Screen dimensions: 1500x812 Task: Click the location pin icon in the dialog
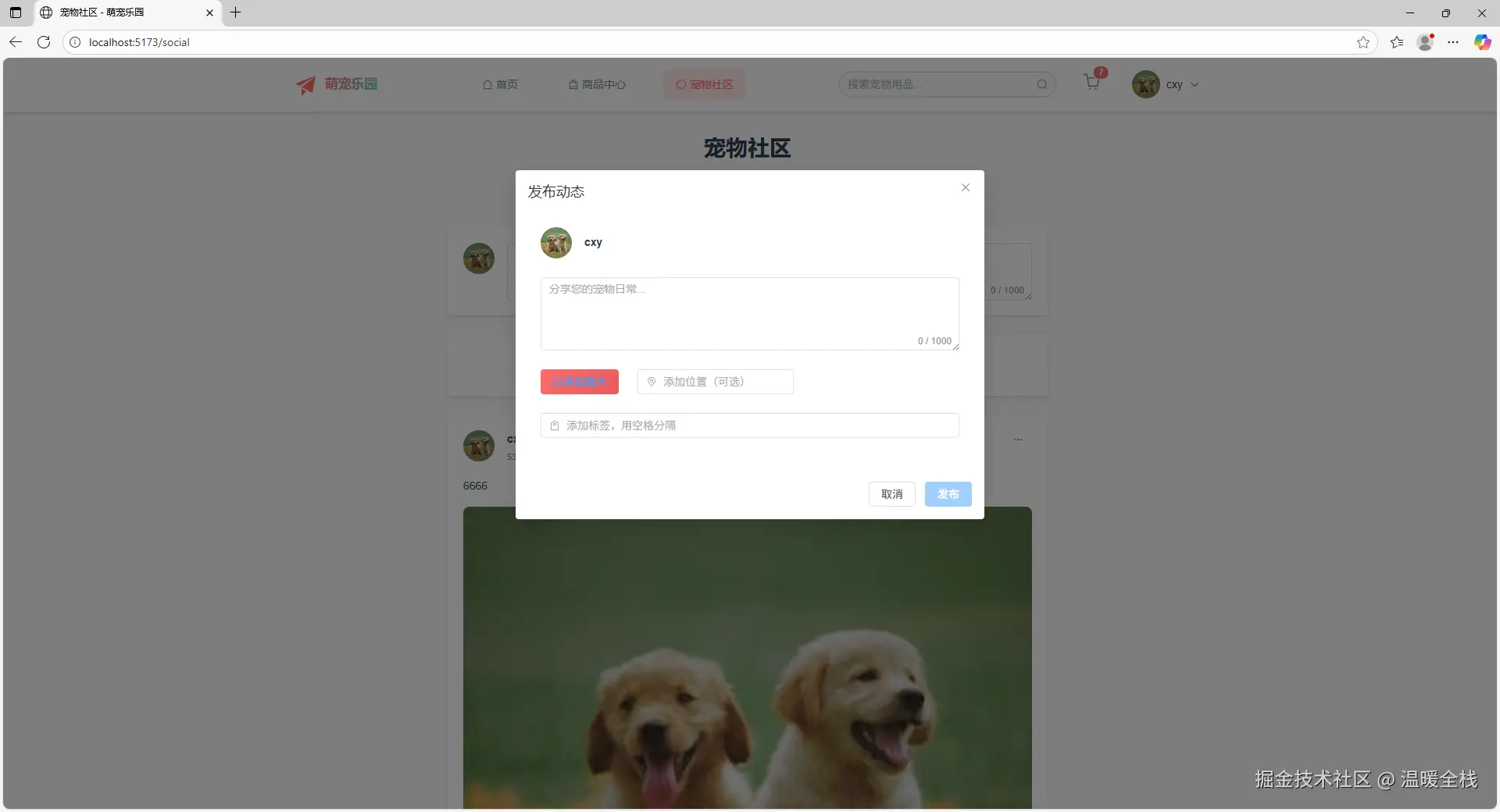pyautogui.click(x=652, y=382)
